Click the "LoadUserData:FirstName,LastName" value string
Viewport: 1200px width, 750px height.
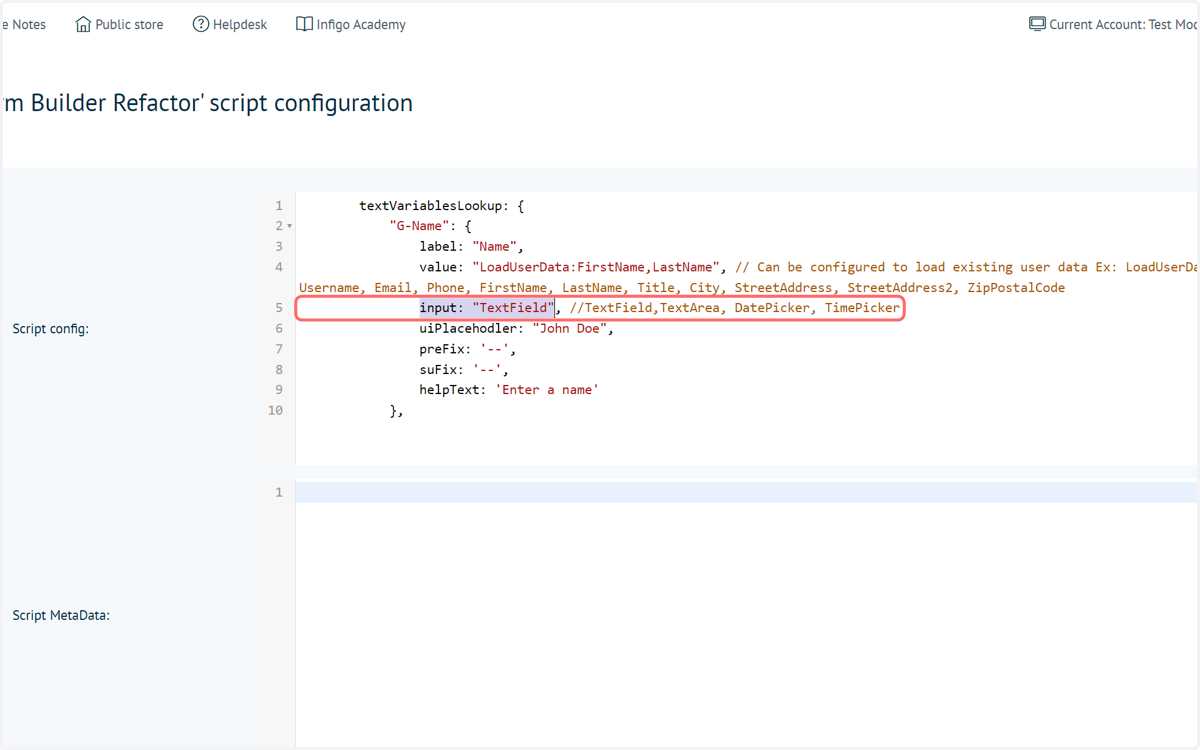(596, 267)
